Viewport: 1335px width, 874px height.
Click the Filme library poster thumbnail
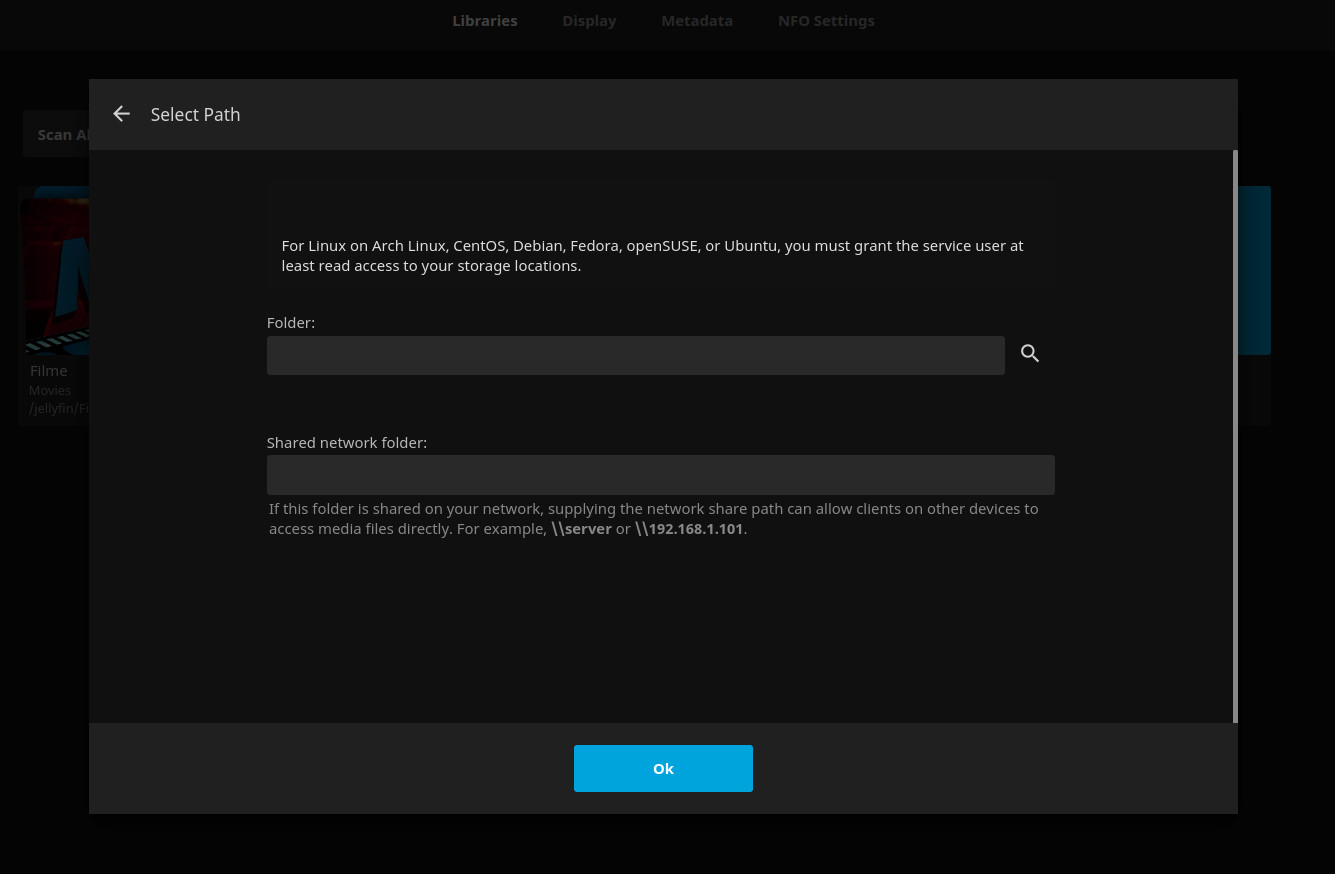tap(55, 275)
